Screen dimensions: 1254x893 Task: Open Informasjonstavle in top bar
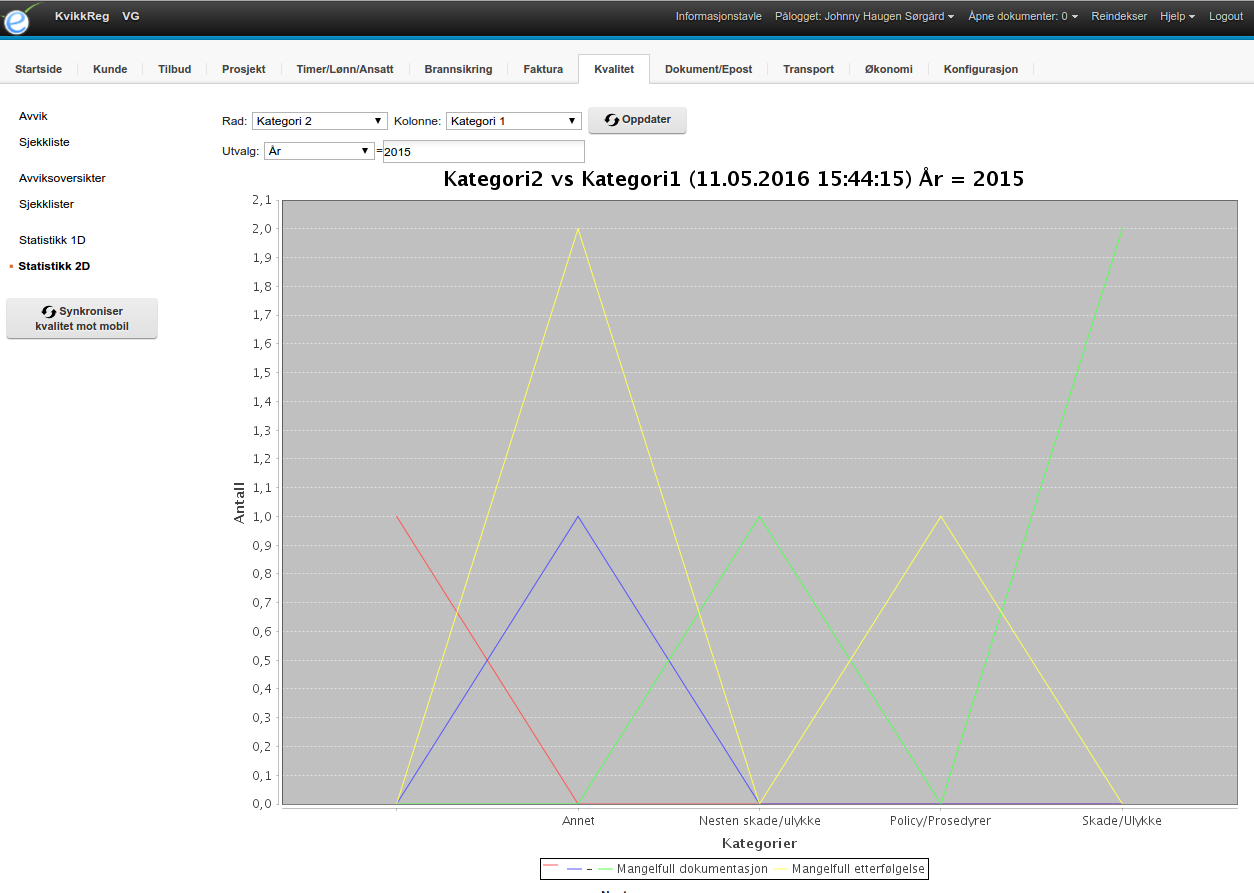coord(718,16)
